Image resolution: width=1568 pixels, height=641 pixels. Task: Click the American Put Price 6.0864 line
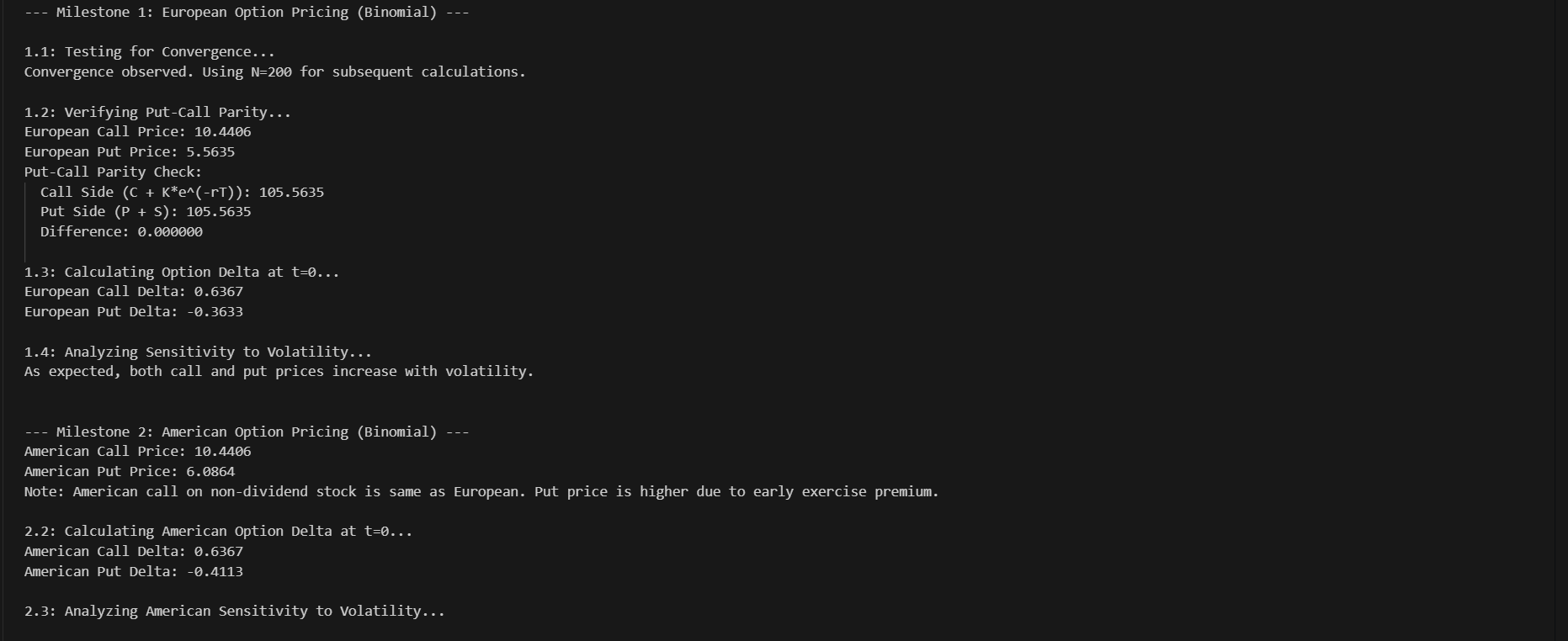[x=130, y=471]
